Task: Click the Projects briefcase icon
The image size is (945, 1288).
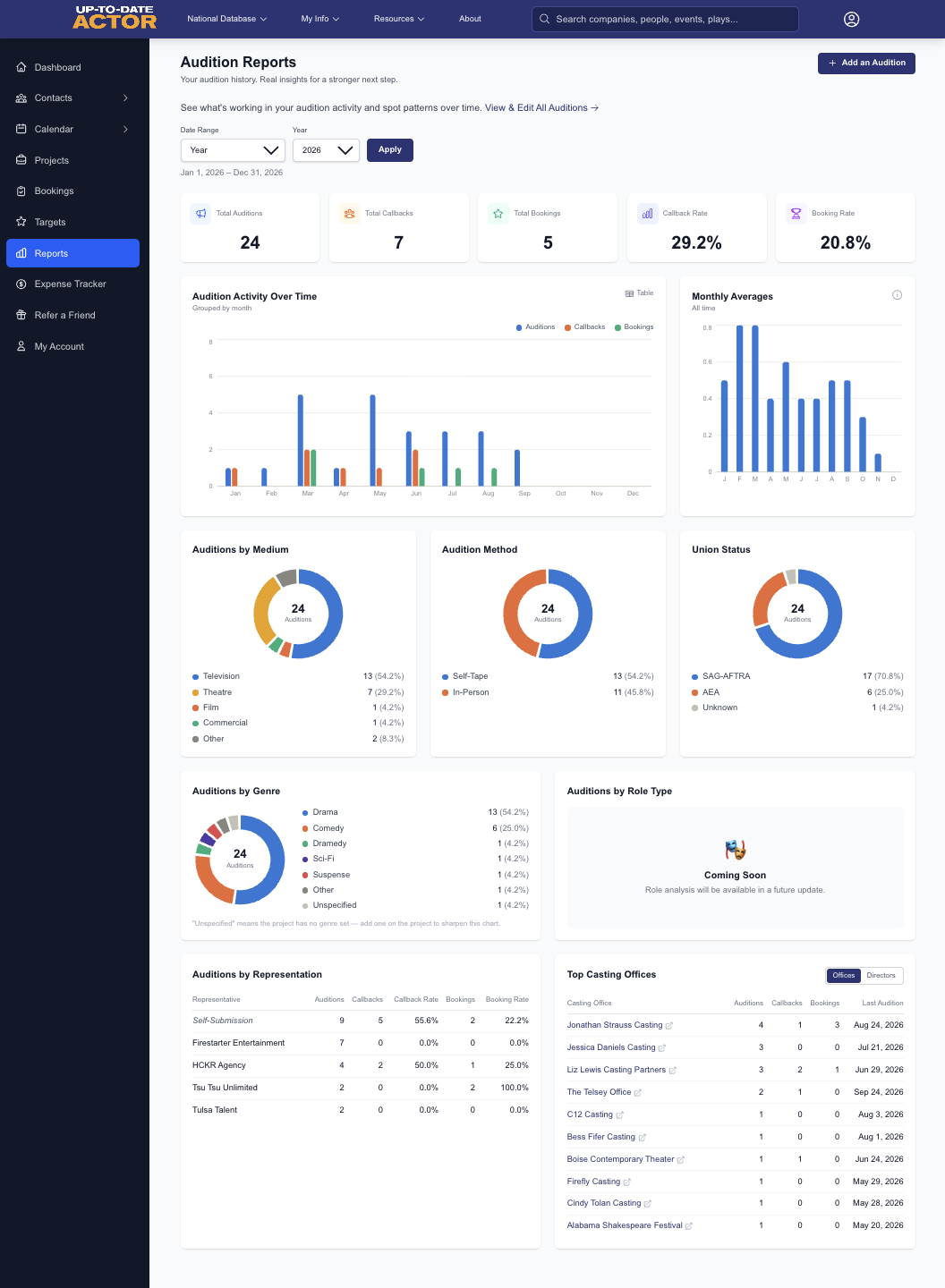Action: coord(21,160)
